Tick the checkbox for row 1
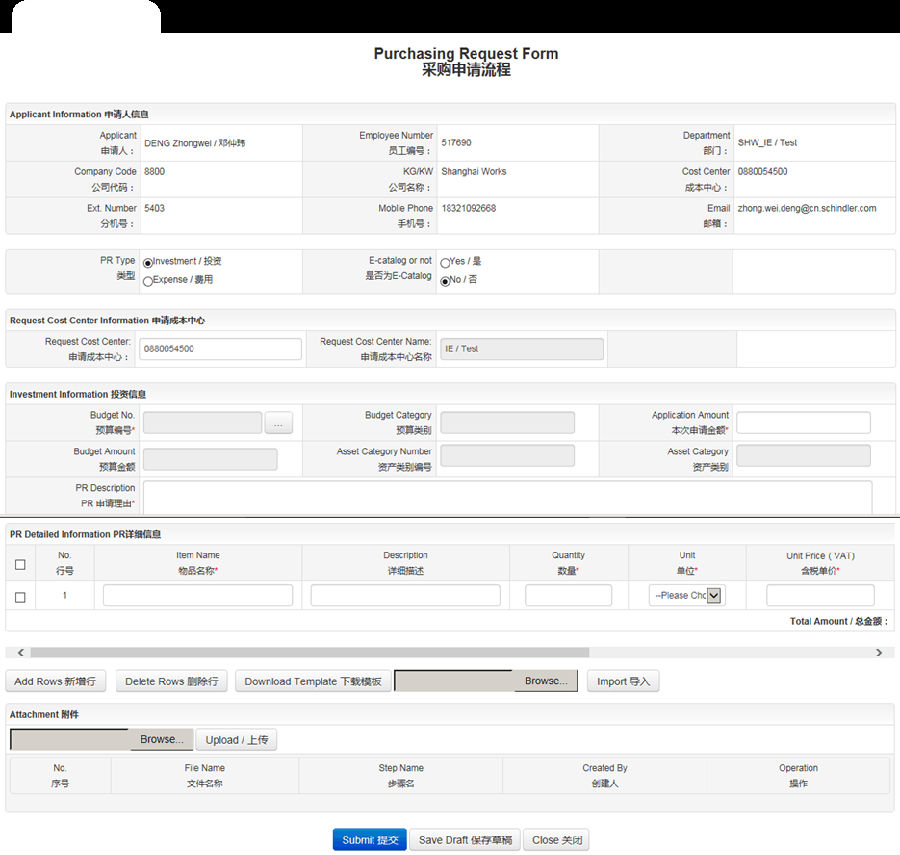This screenshot has width=900, height=855. pos(20,597)
